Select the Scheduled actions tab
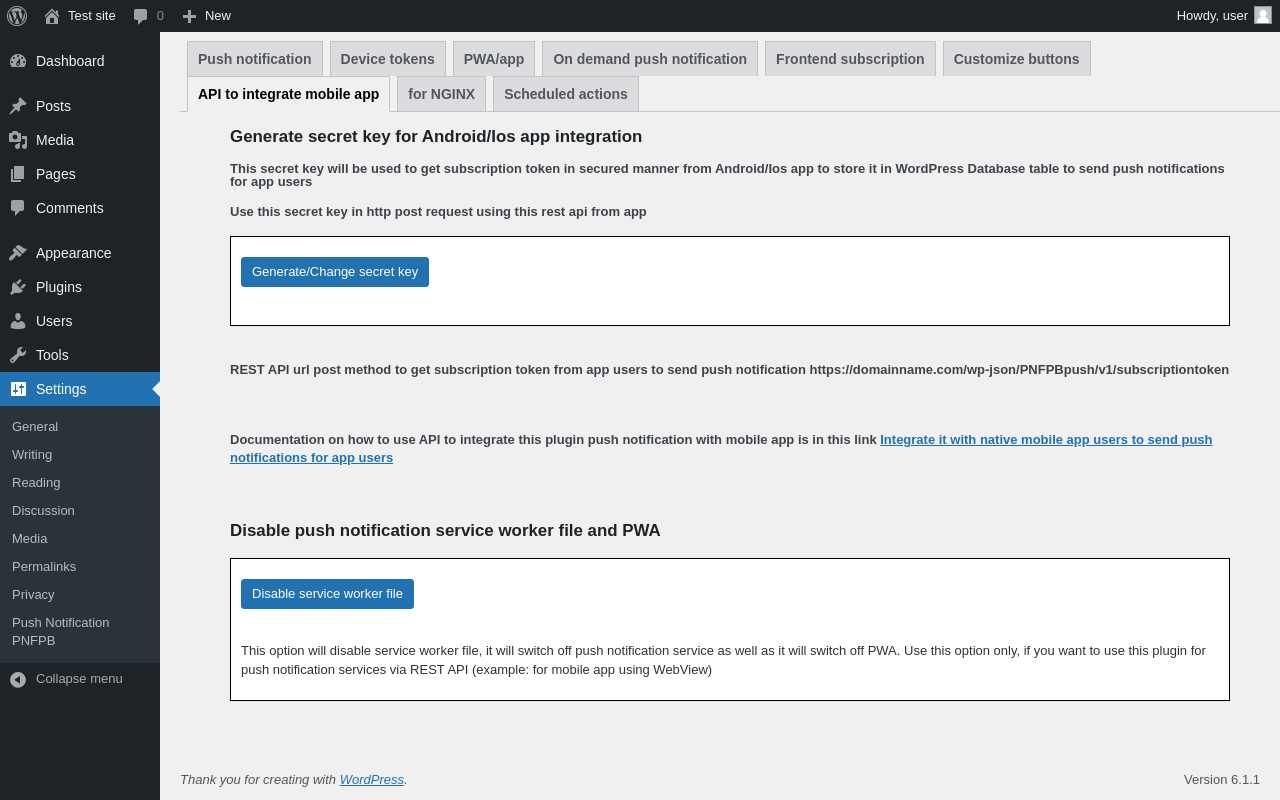The width and height of the screenshot is (1280, 800). pos(565,94)
